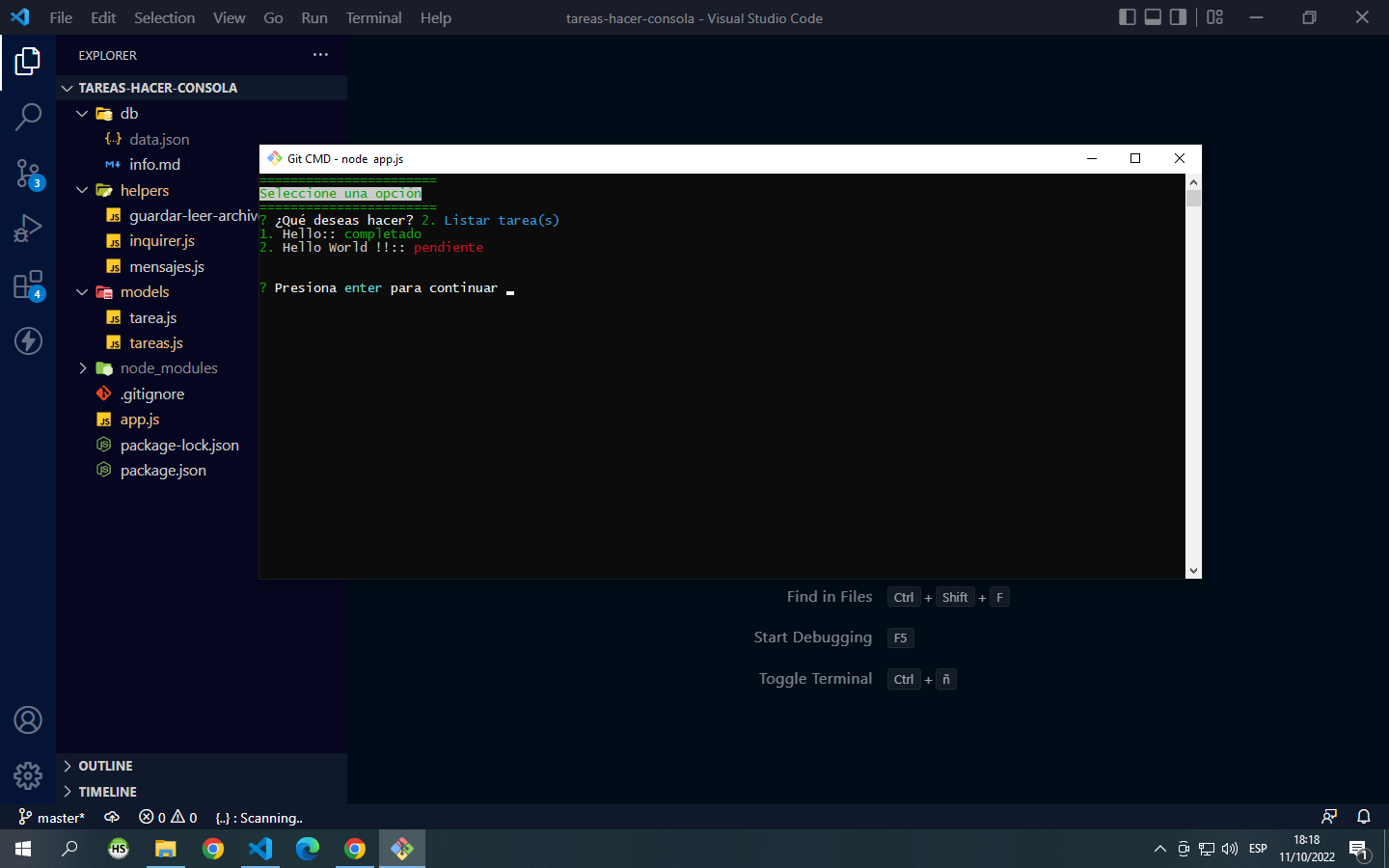Open the Extensions view with 4 updates
Viewport: 1389px width, 868px height.
(x=28, y=284)
